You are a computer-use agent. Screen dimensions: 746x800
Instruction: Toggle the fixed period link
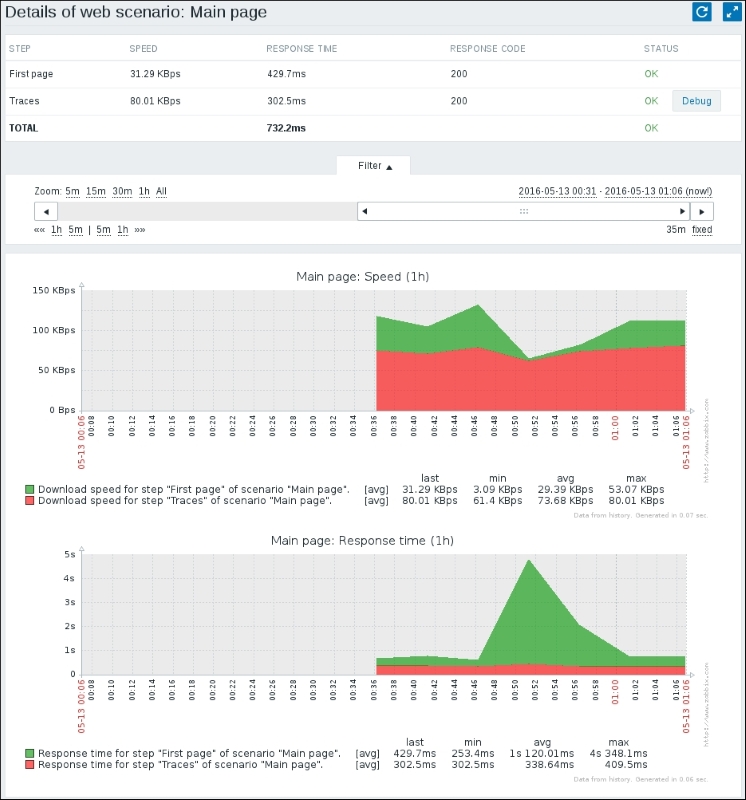click(x=702, y=230)
